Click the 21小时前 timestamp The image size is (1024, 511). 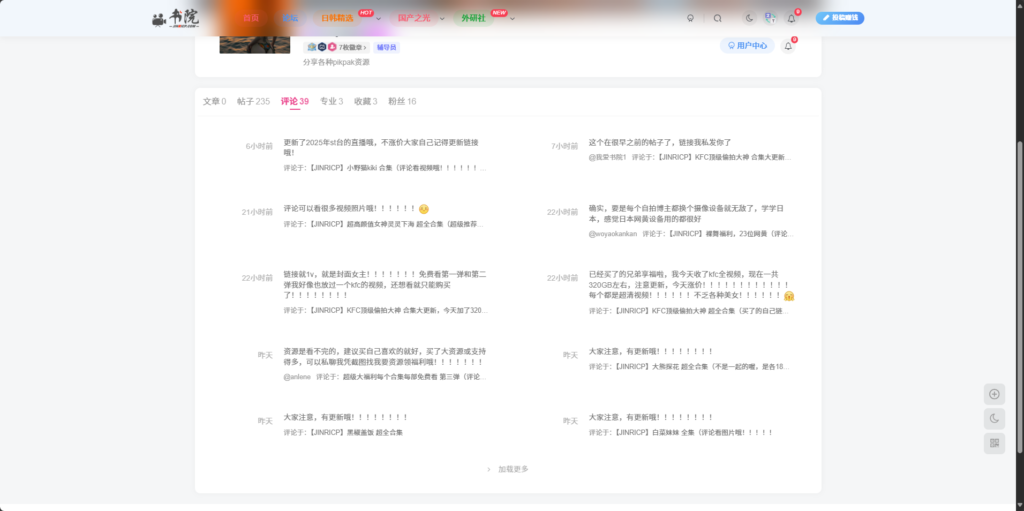point(257,212)
